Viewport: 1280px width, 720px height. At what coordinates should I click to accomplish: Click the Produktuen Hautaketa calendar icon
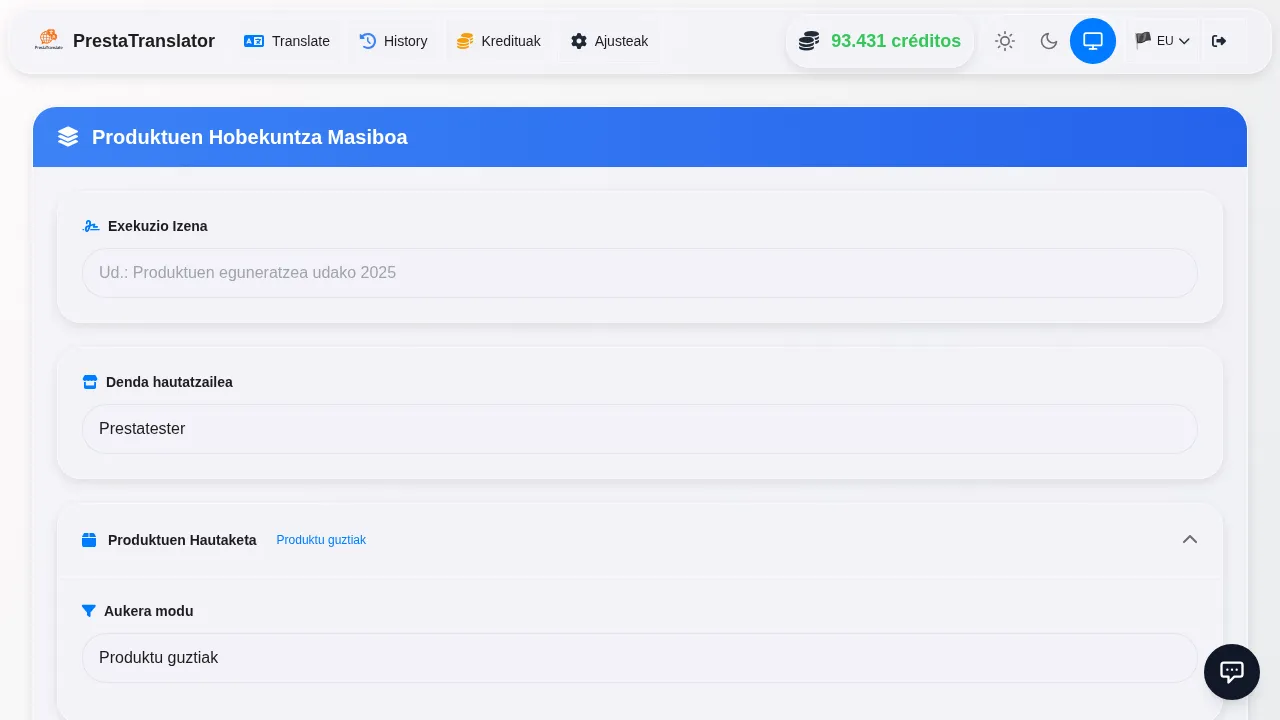89,540
